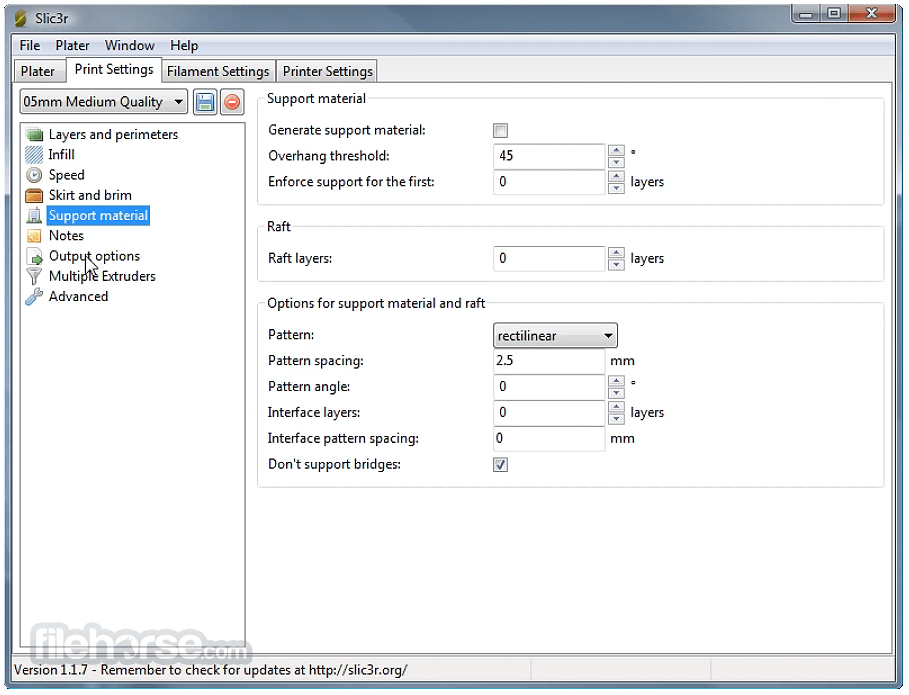Click the Raft layers input field
This screenshot has height=695, width=909.
coord(549,259)
